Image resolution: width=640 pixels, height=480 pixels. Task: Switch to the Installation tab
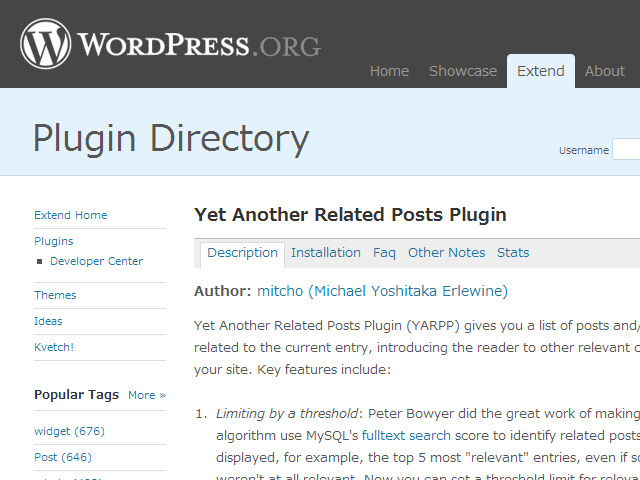click(x=326, y=253)
